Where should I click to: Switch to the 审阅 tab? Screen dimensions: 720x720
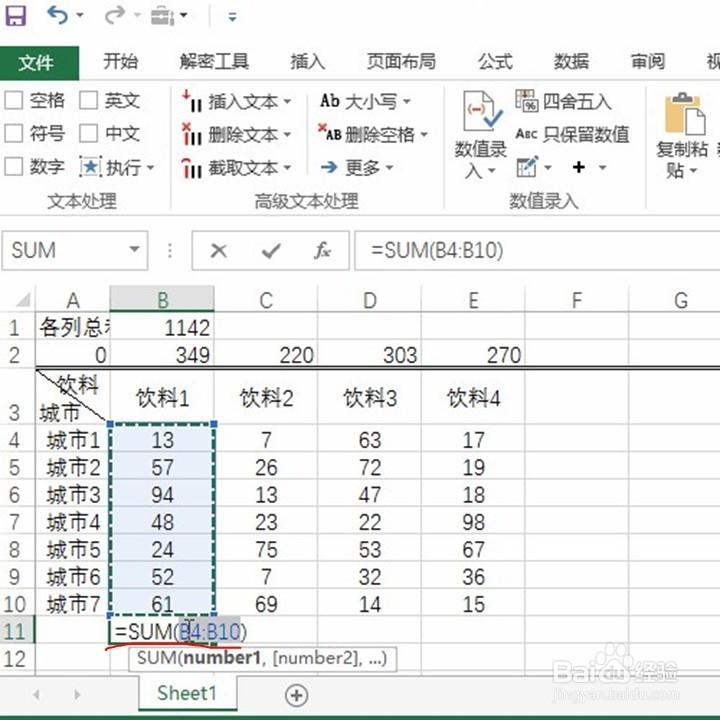[x=647, y=61]
